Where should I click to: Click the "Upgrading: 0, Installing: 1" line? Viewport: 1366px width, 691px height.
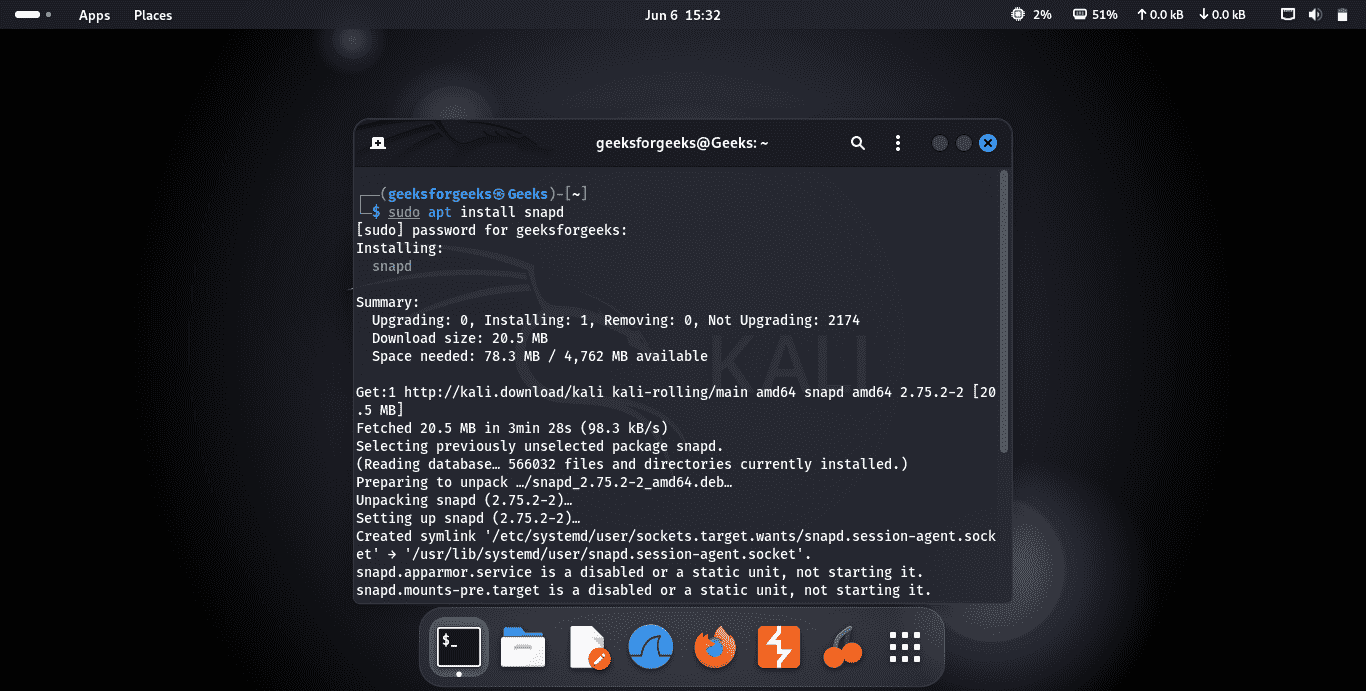pyautogui.click(x=616, y=320)
